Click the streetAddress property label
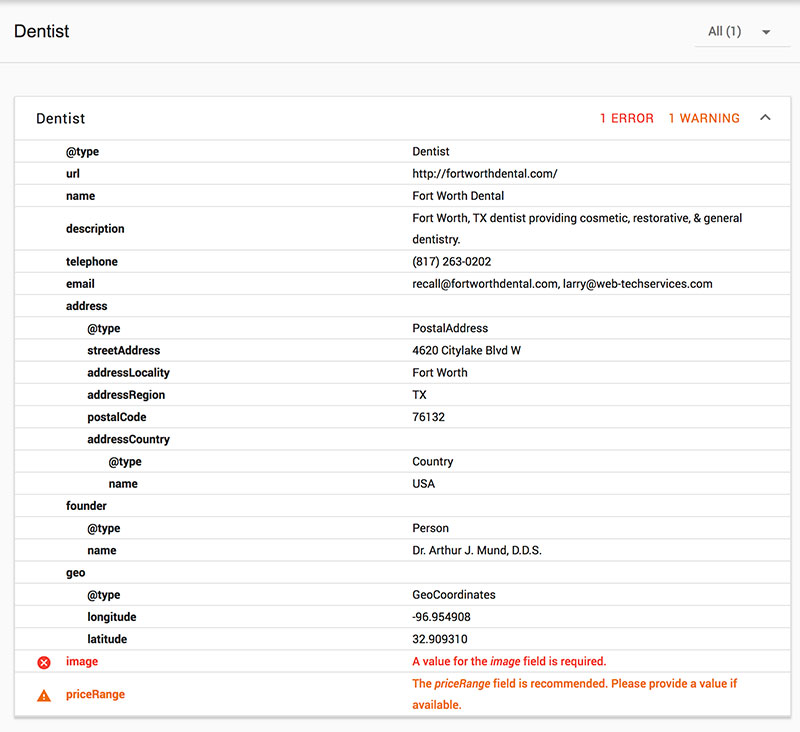Image resolution: width=800 pixels, height=732 pixels. [123, 350]
